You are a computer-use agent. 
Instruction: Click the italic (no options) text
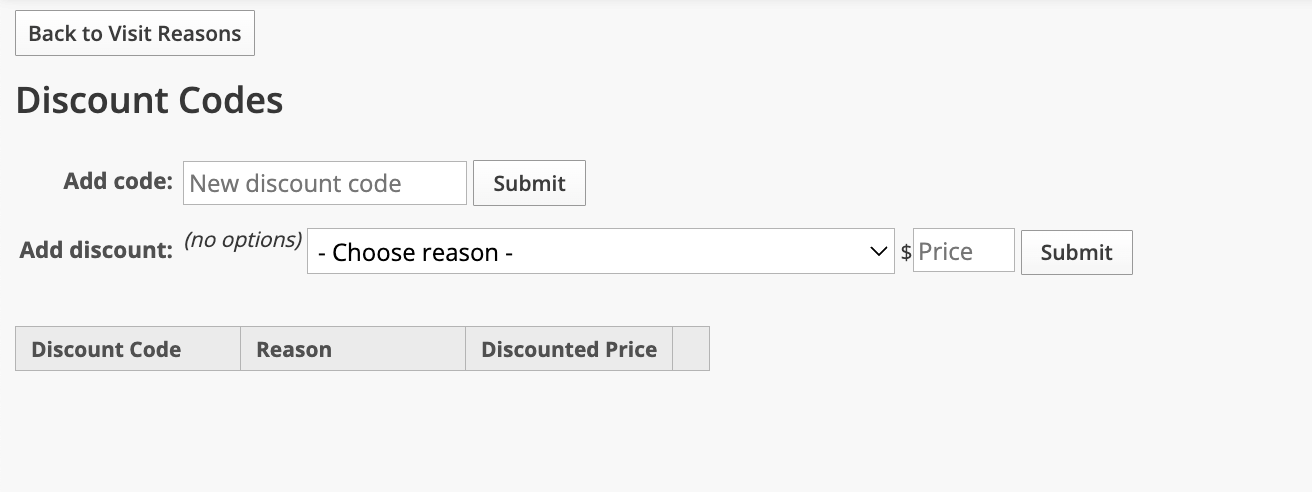tap(243, 240)
